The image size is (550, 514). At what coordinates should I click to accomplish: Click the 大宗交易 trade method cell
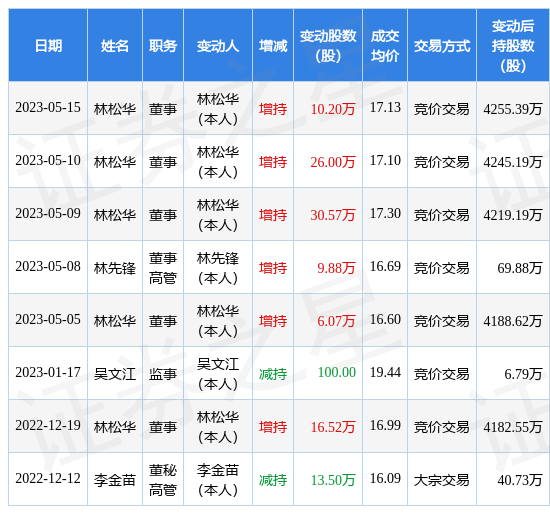coord(442,480)
